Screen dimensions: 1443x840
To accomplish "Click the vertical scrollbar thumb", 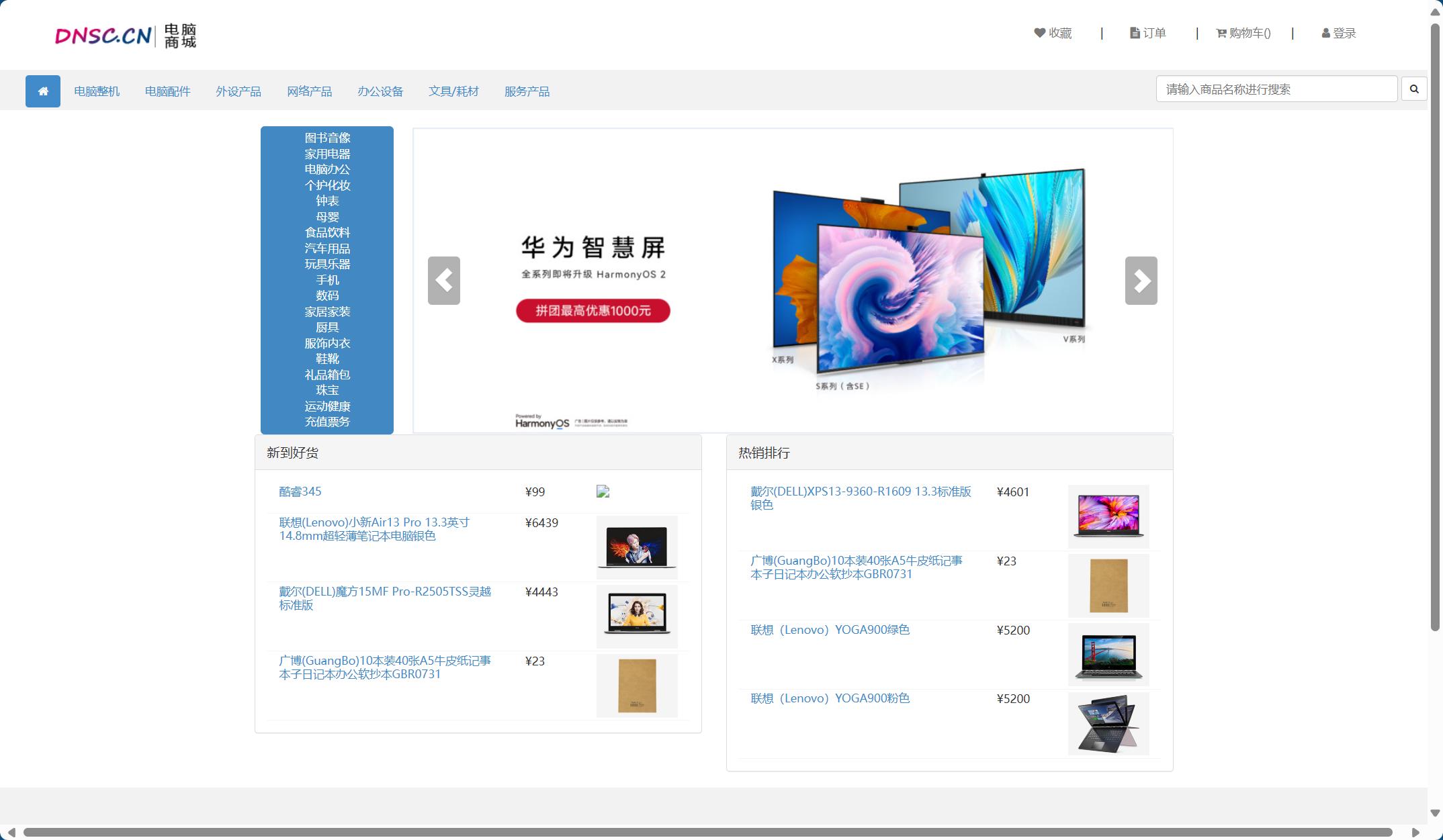I will (1435, 328).
